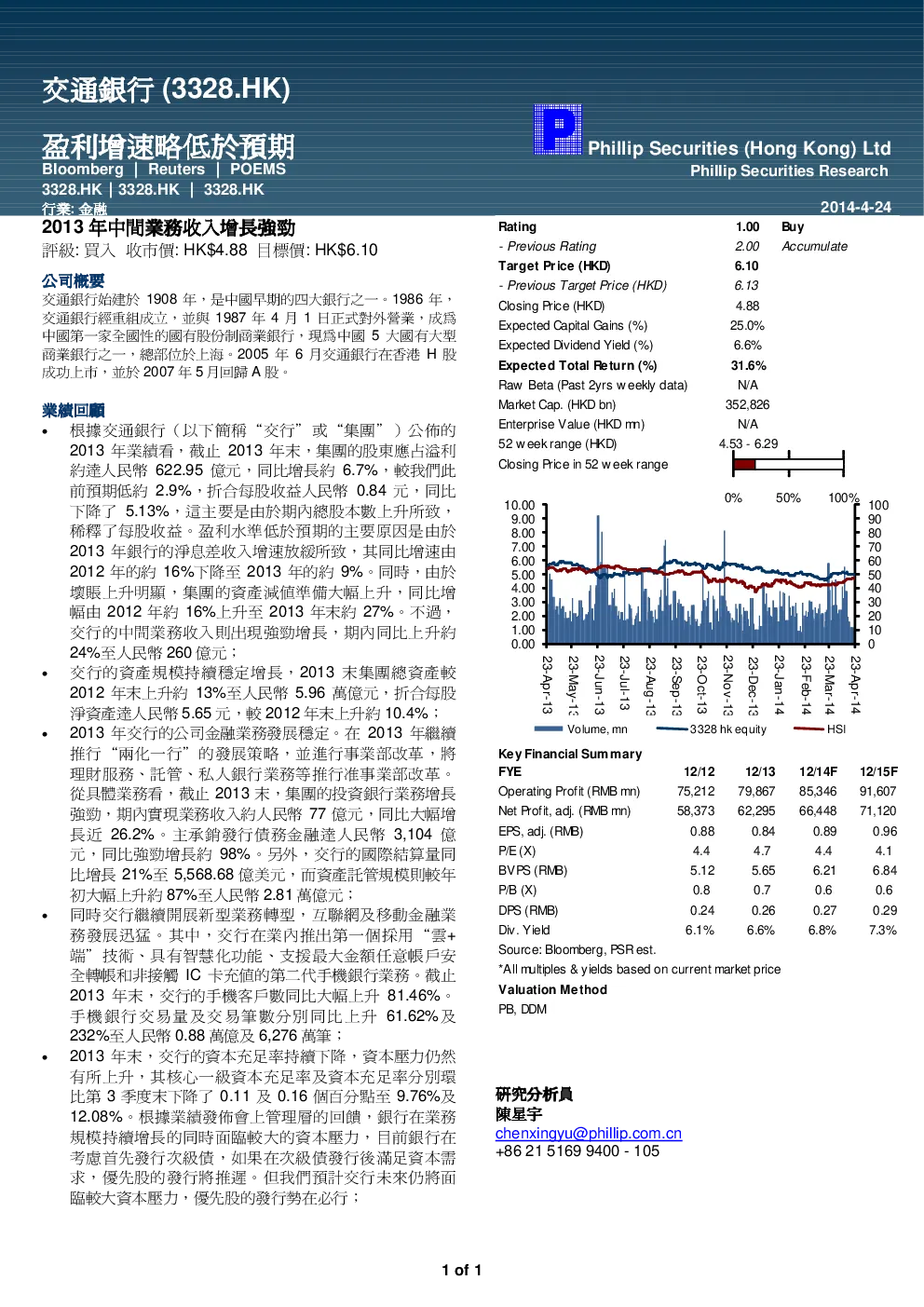Click the 行業: 金融 industry label
The image size is (924, 1307).
[x=75, y=209]
